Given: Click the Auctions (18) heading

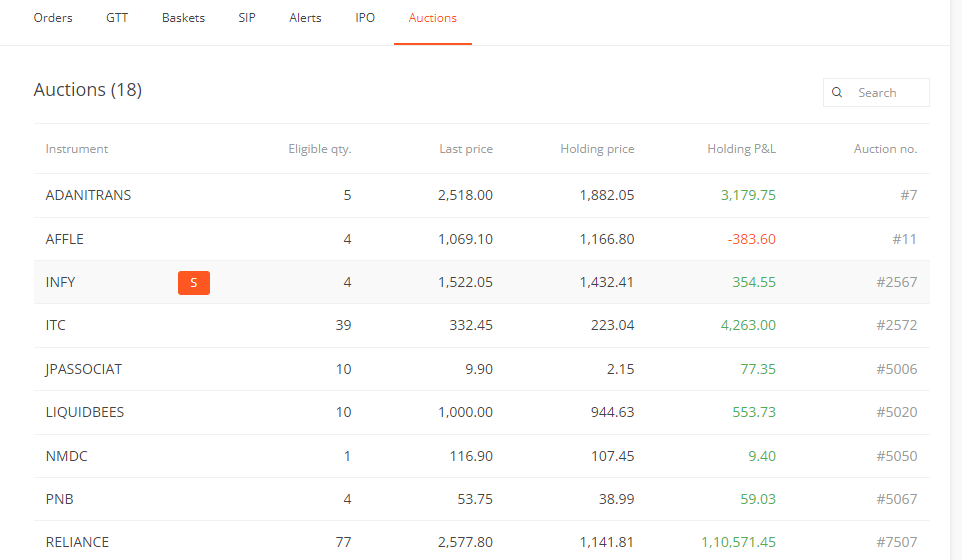Looking at the screenshot, I should tap(88, 90).
